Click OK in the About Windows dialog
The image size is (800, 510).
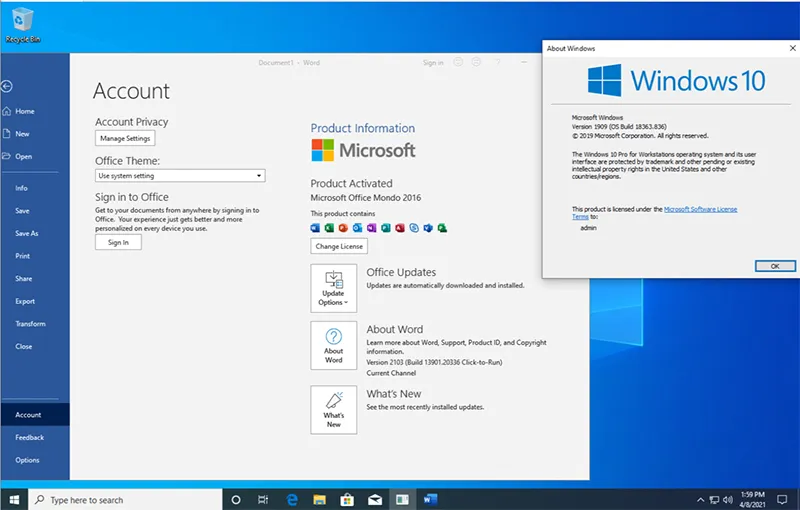774,266
